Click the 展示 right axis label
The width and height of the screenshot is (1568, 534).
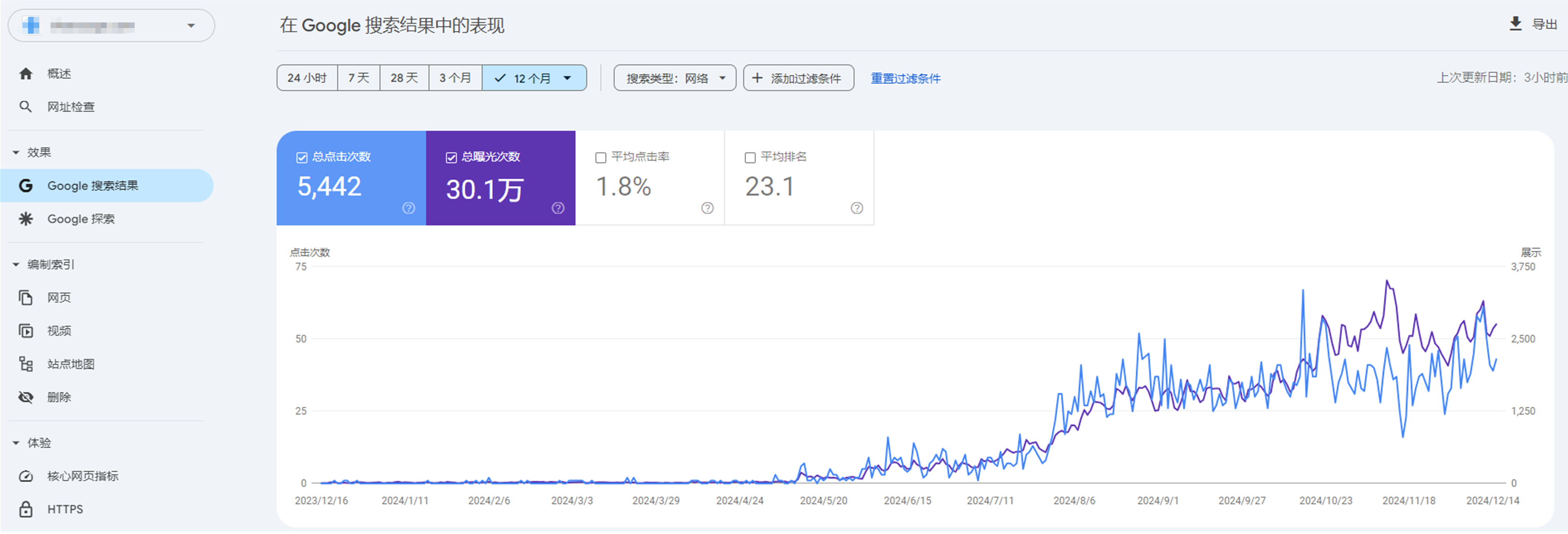coord(1531,253)
